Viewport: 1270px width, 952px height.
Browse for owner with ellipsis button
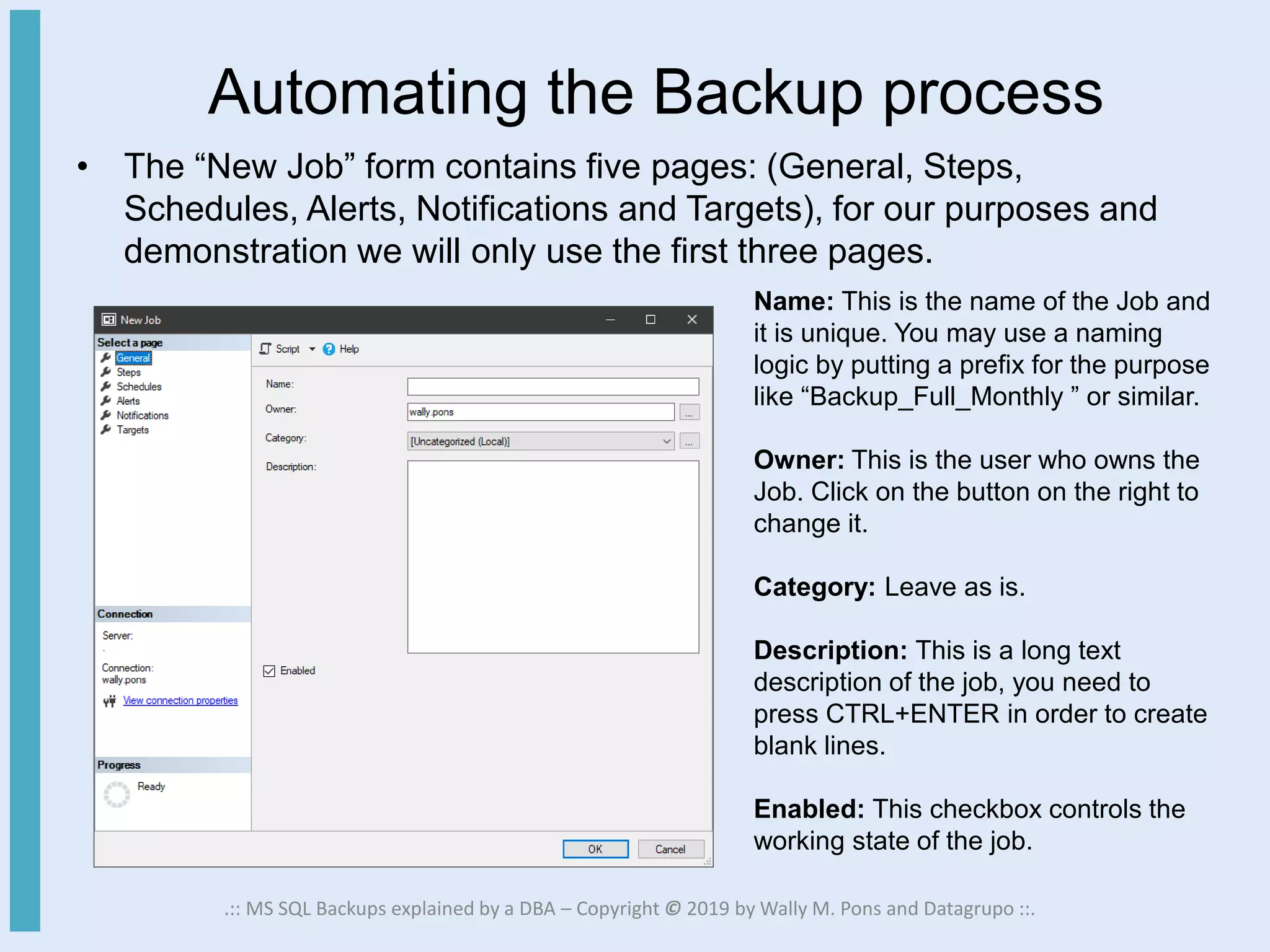[x=689, y=412]
